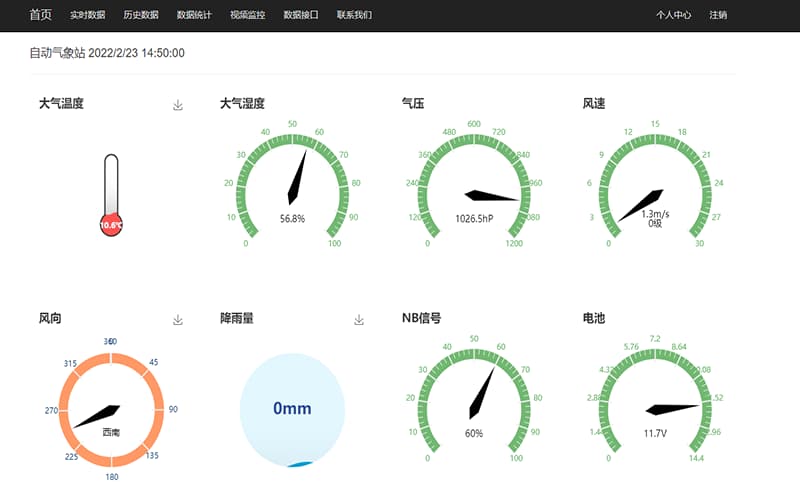Select 数据统计 in the top navigation
This screenshot has height=500, width=800.
pyautogui.click(x=194, y=15)
